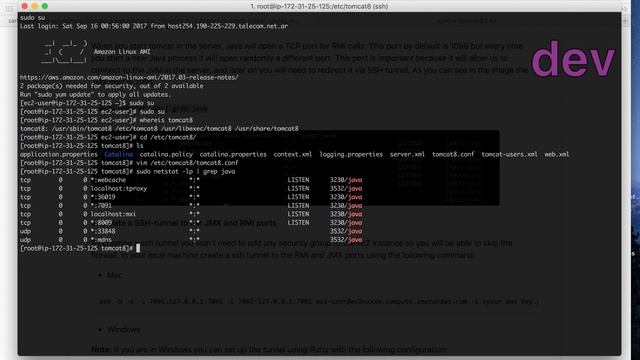Click the udp *:mdns address
The width and height of the screenshot is (640, 360).
pos(101,240)
